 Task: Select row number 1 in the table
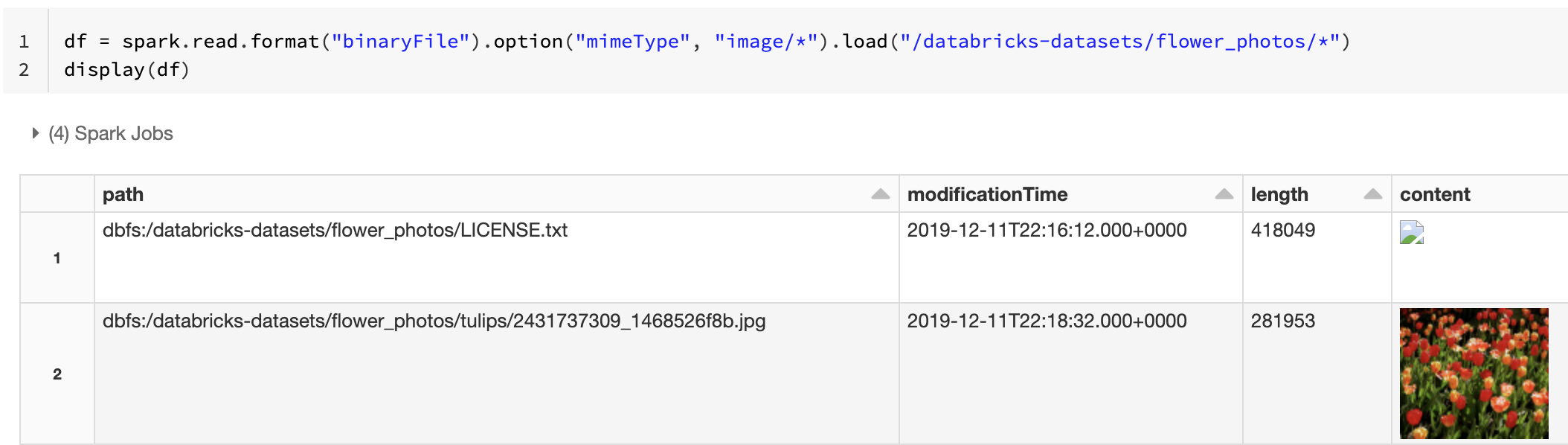[x=57, y=258]
